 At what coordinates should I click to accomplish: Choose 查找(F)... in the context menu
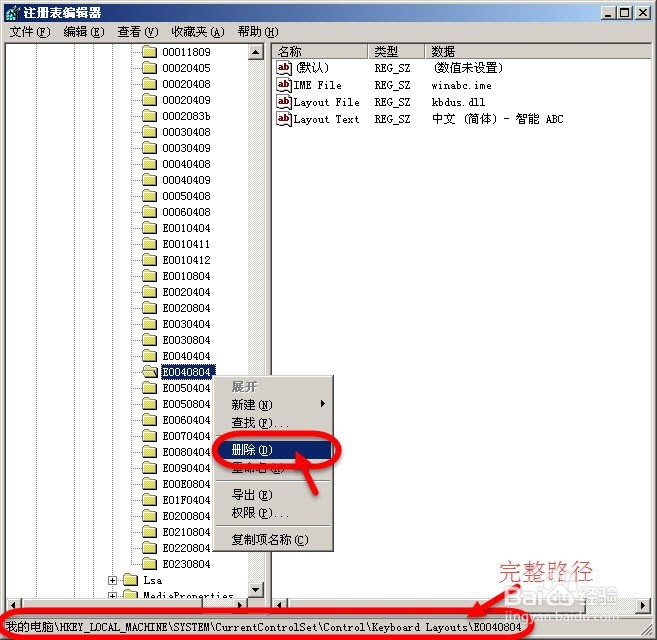(x=274, y=422)
